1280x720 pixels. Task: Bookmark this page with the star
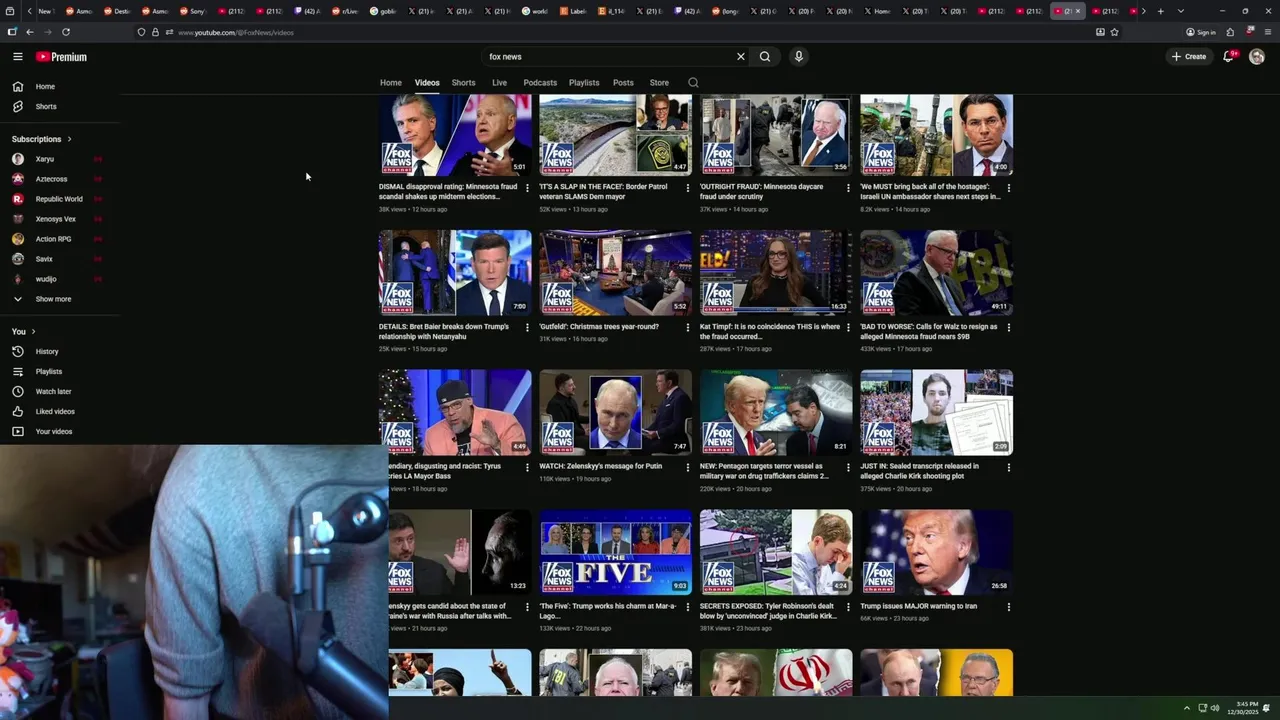(1114, 32)
